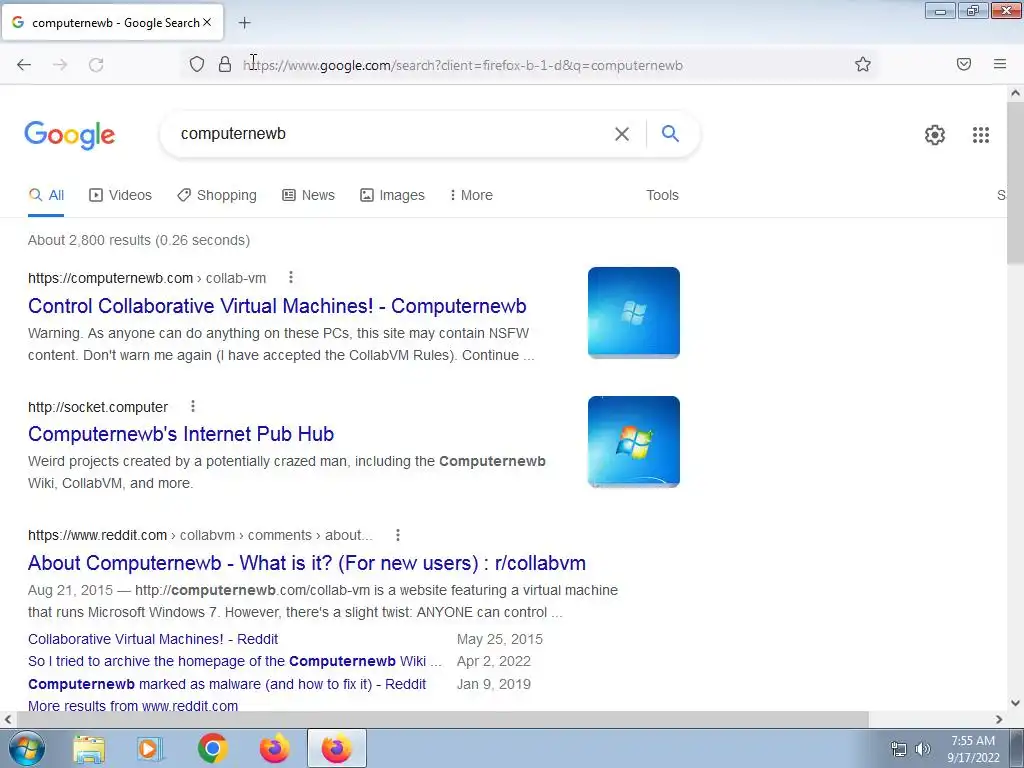The width and height of the screenshot is (1024, 768).
Task: Expand the More search categories menu
Action: pos(471,195)
